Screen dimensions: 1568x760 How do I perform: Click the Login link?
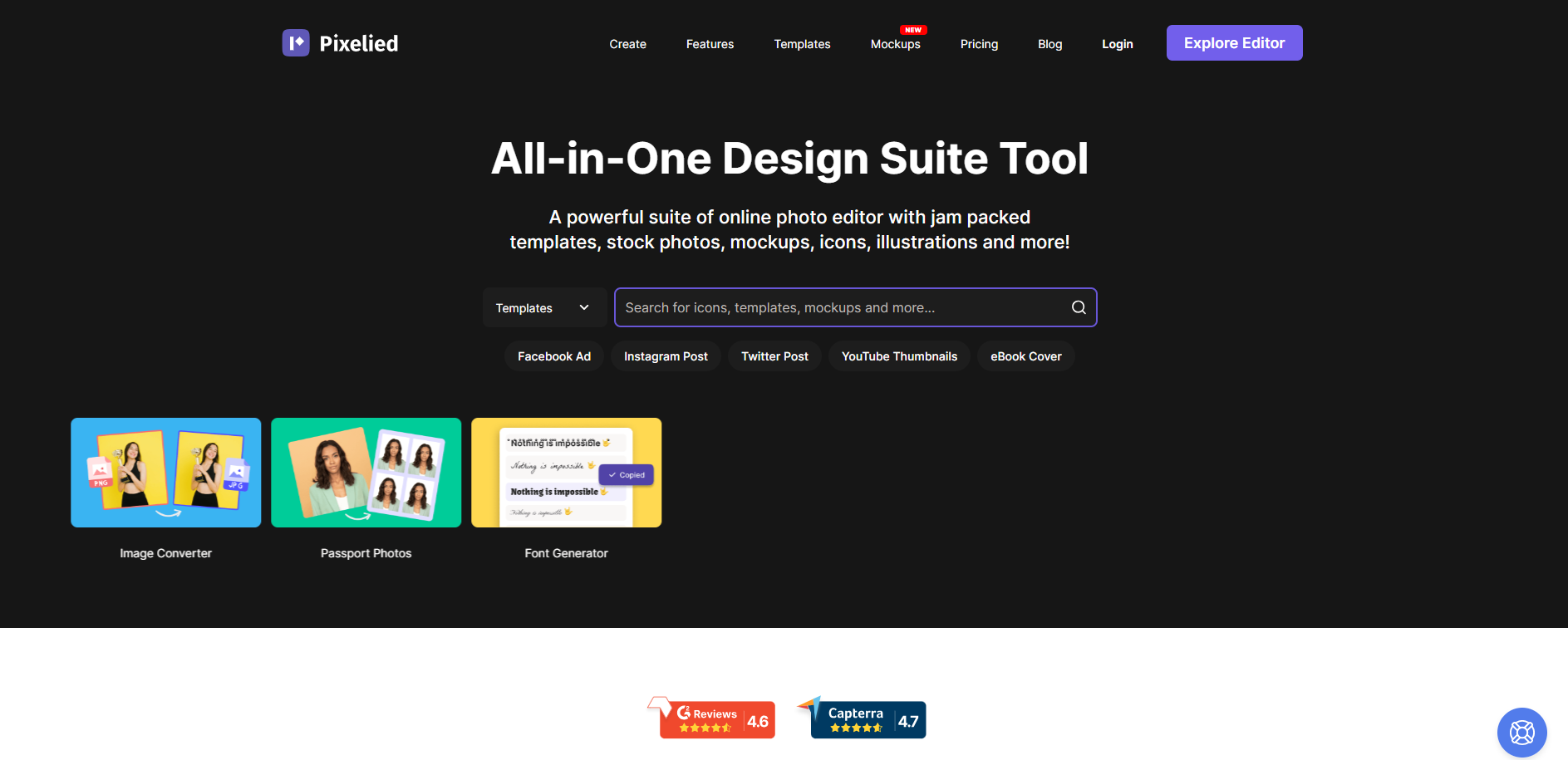tap(1117, 44)
